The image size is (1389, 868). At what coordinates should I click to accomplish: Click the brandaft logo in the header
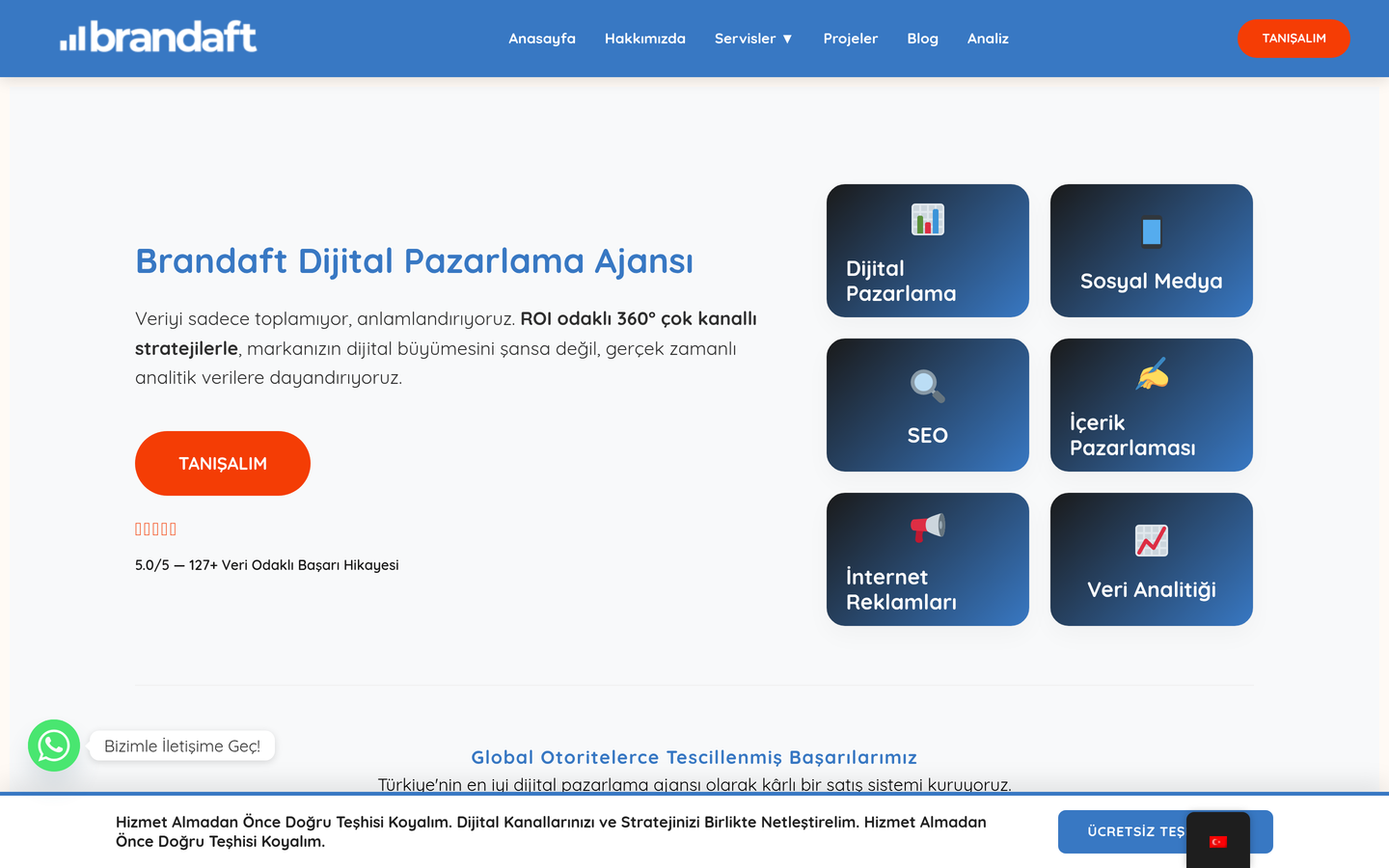click(x=158, y=37)
